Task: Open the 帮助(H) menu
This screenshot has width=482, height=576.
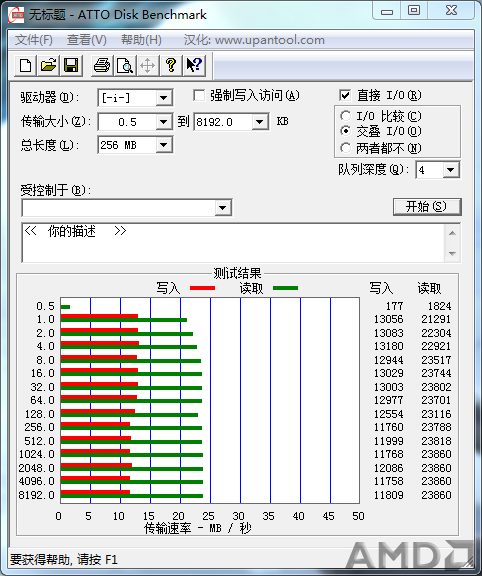Action: pyautogui.click(x=141, y=40)
